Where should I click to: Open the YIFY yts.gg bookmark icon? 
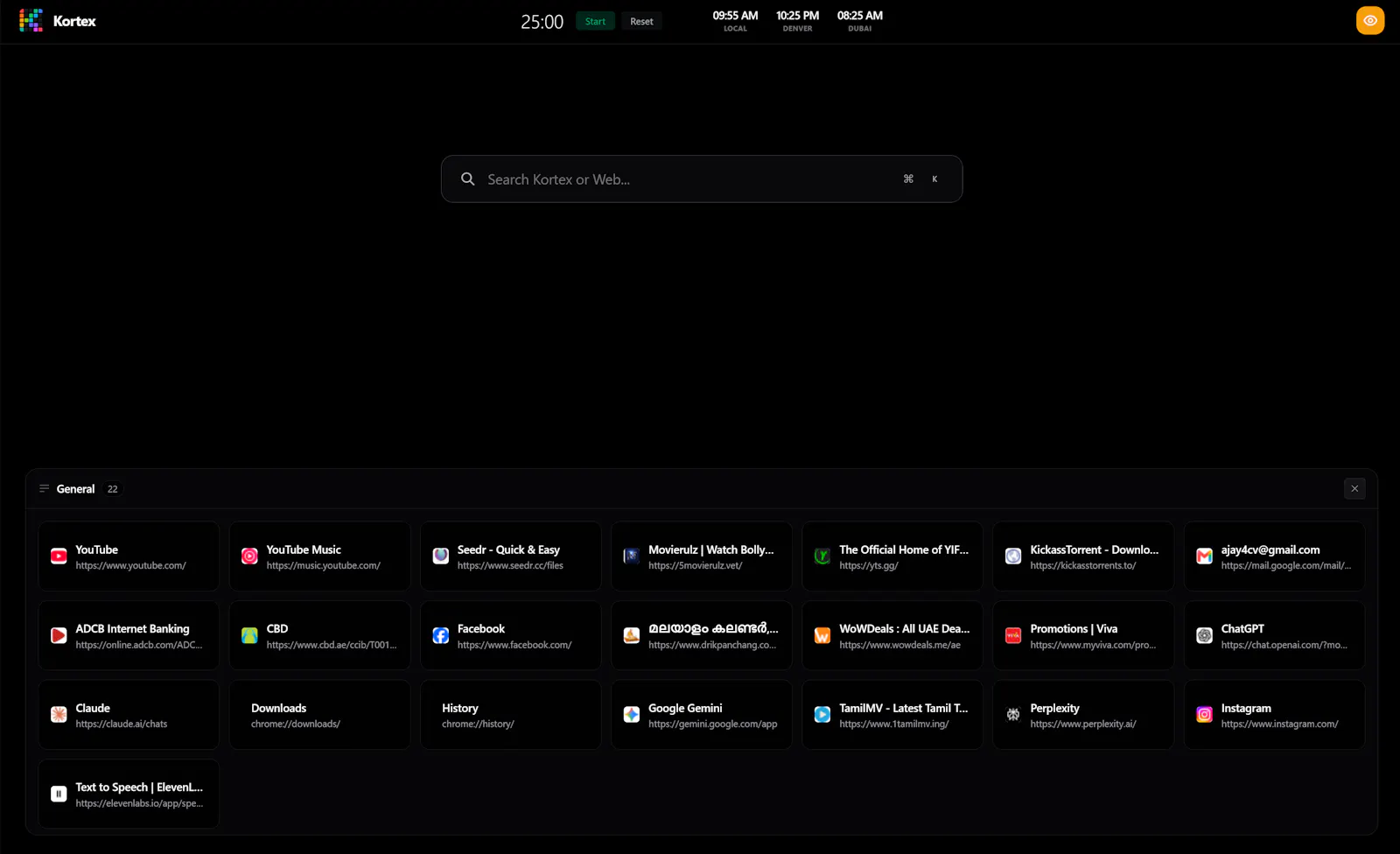click(822, 556)
